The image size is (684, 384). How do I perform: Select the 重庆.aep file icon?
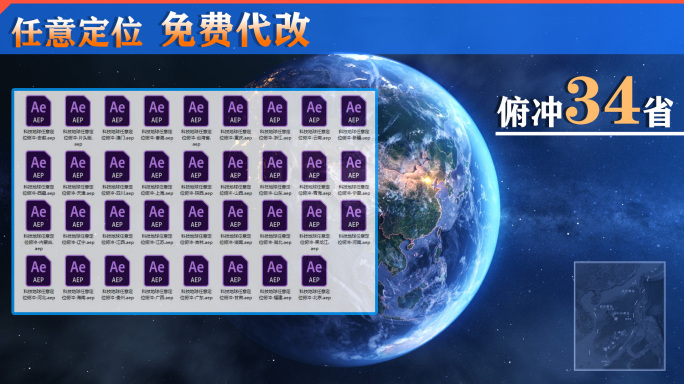pos(236,112)
